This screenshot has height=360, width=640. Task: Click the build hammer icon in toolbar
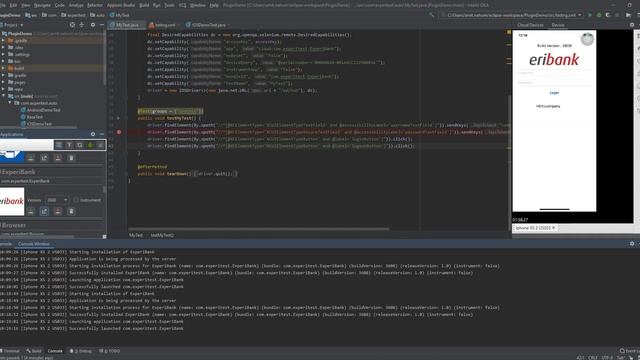click(431, 15)
